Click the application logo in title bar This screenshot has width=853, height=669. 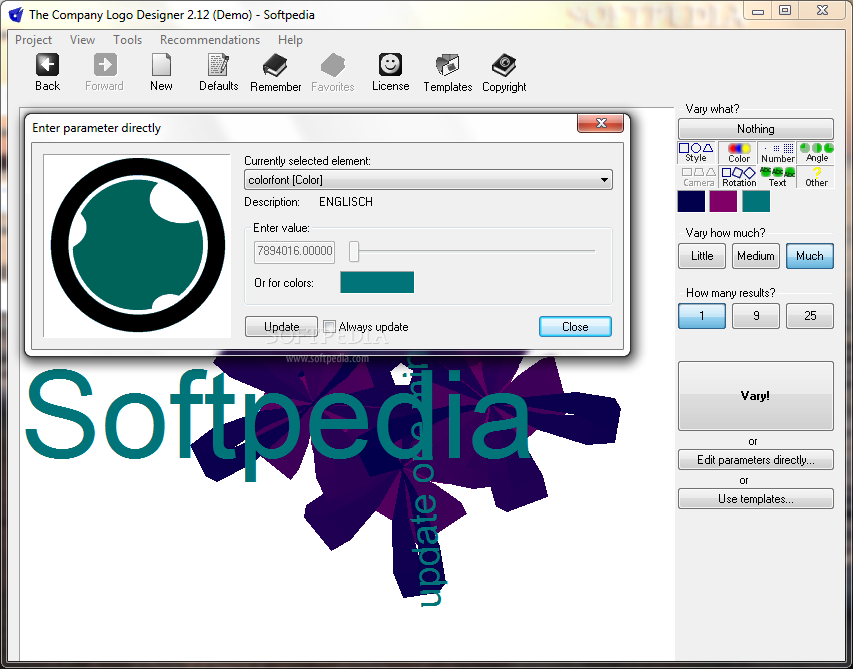[17, 14]
